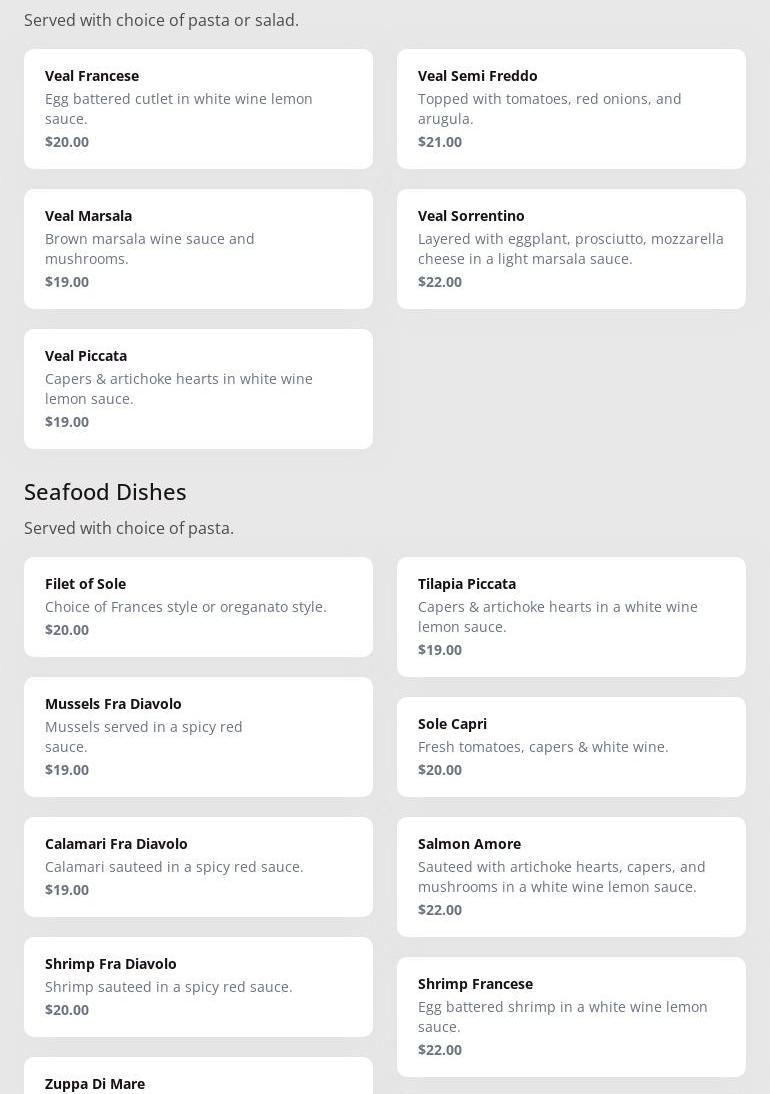Click the 'Served with choice of pasta.' subtitle
The height and width of the screenshot is (1094, 770).
click(x=129, y=528)
